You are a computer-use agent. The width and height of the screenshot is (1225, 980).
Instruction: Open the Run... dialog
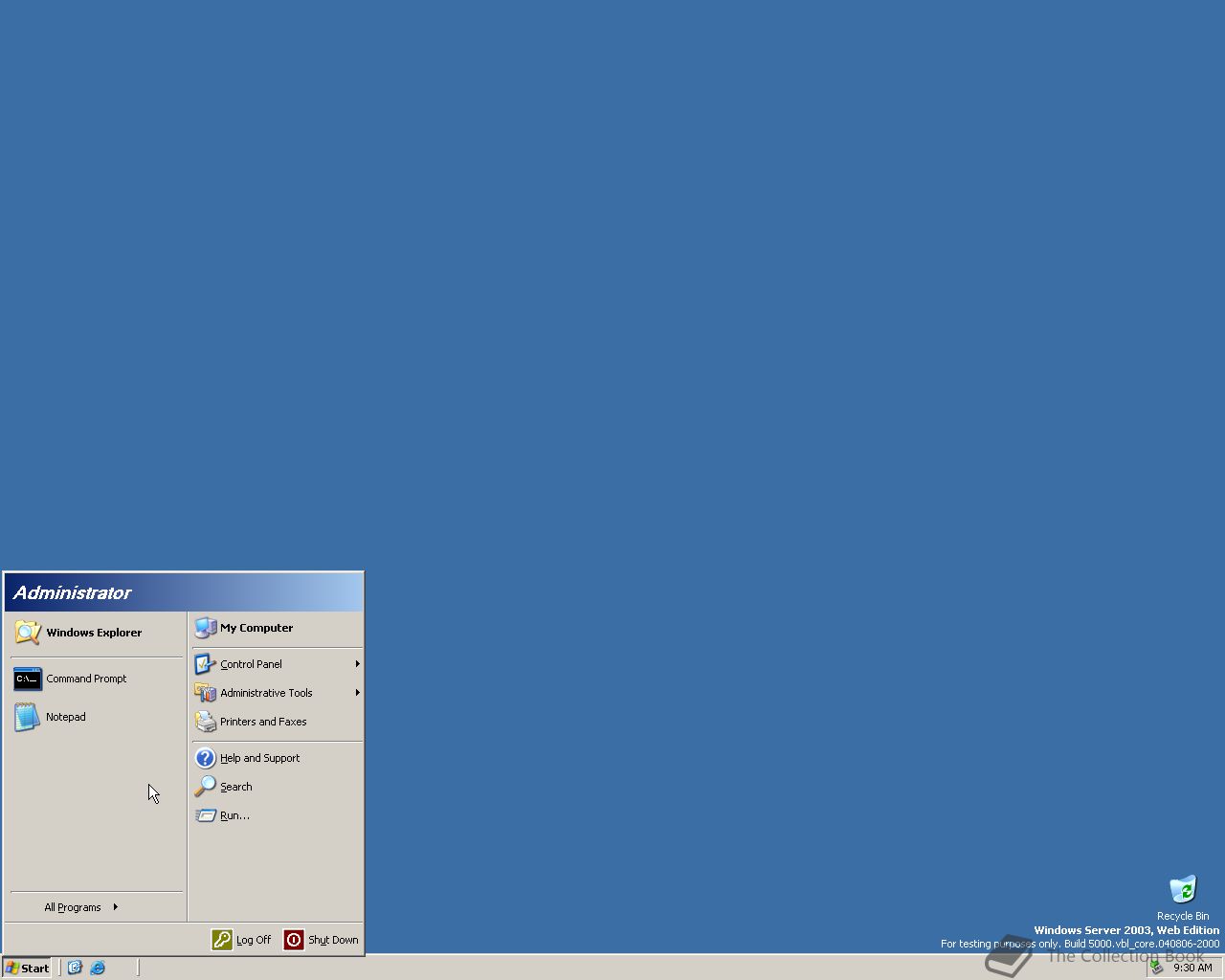pyautogui.click(x=277, y=815)
